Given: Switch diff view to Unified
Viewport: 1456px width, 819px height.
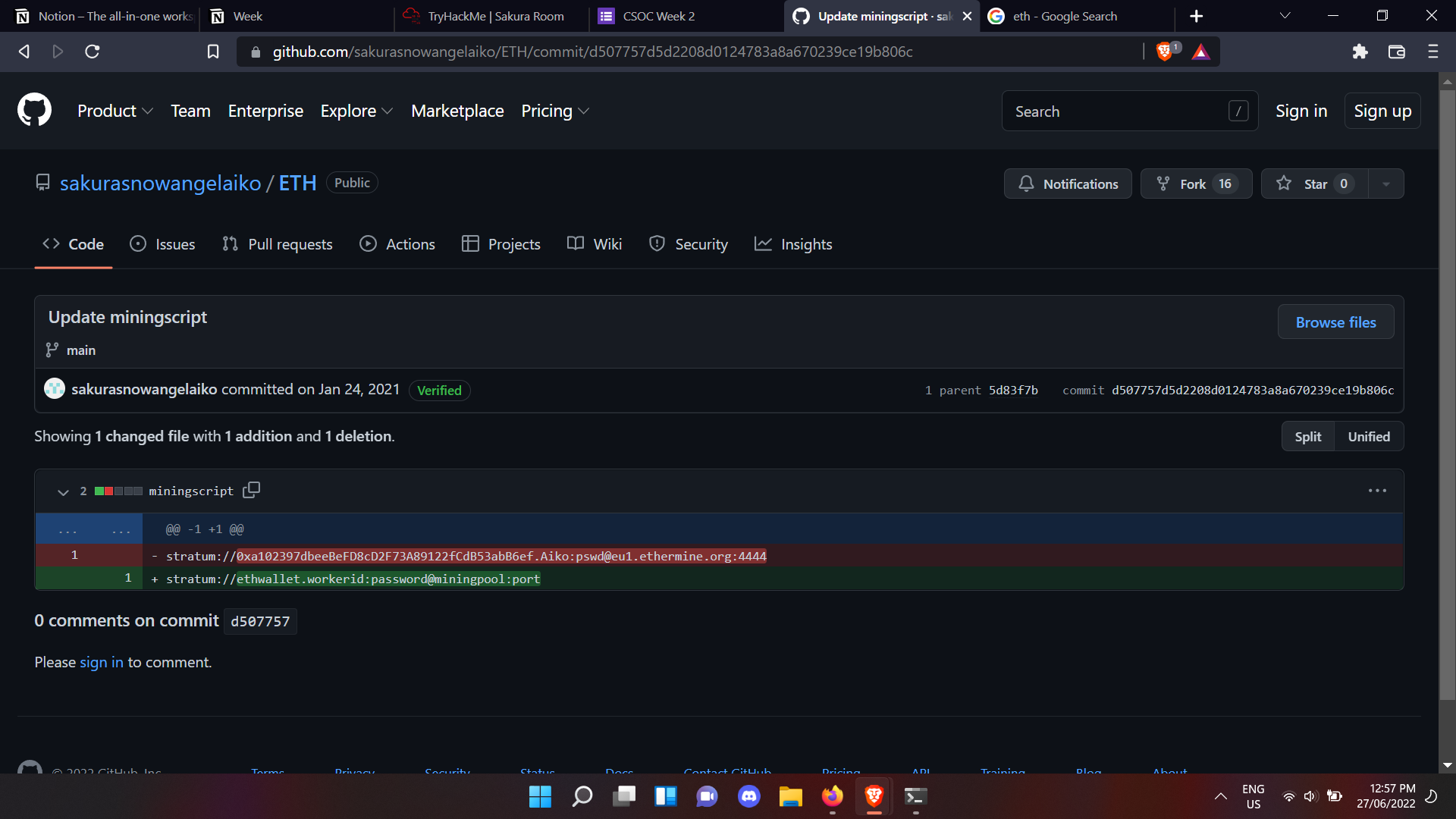Looking at the screenshot, I should (1369, 437).
